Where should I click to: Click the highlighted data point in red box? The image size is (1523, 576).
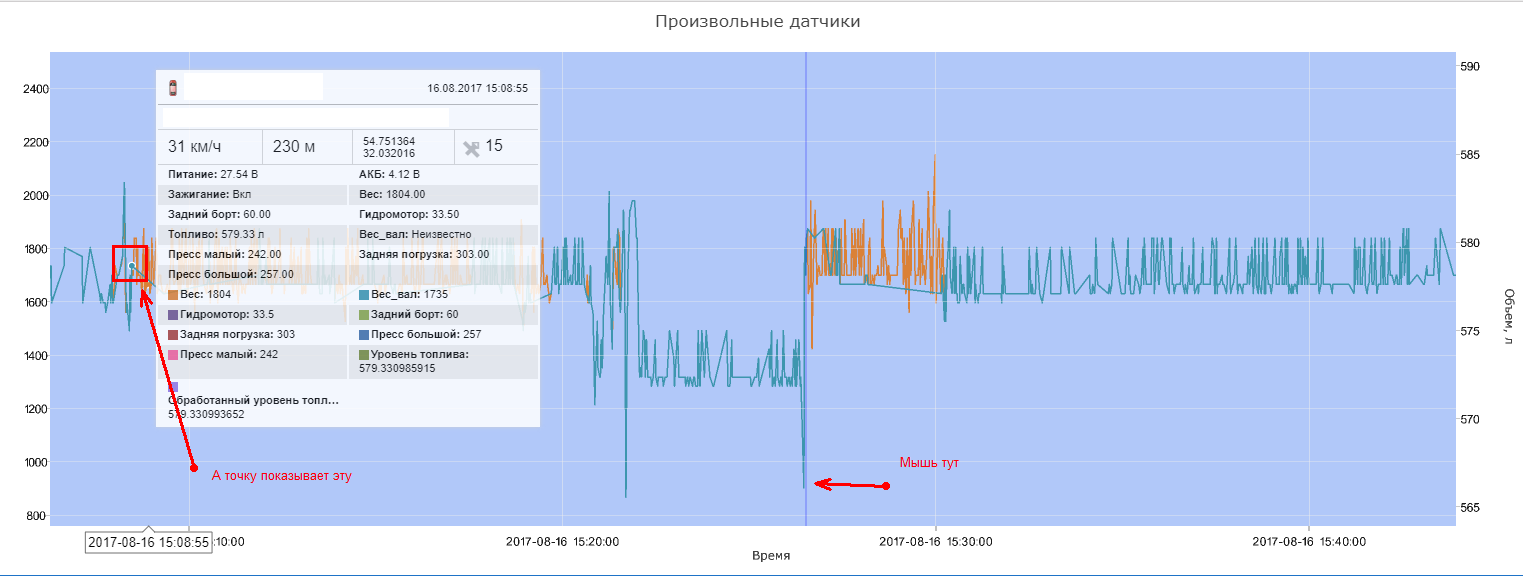(131, 265)
